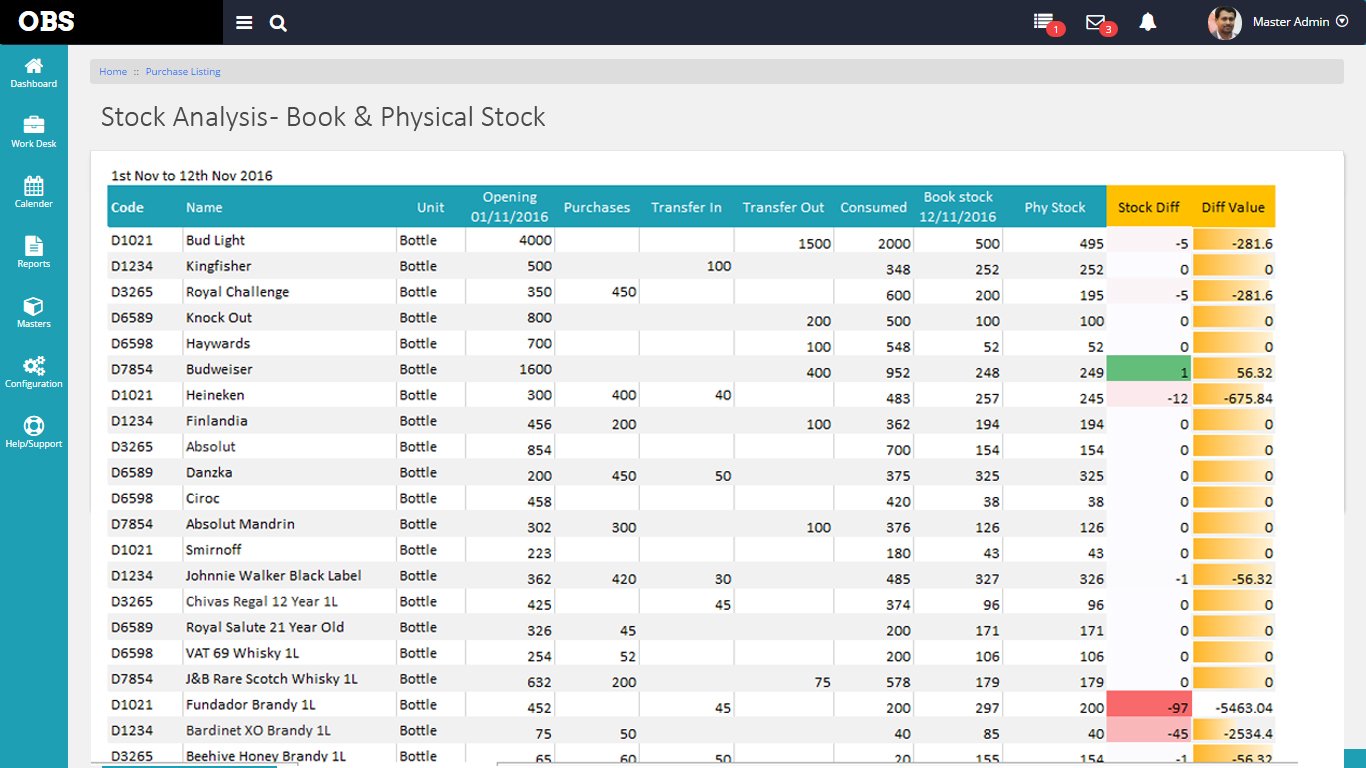Click the green Budweiser stock diff cell

pyautogui.click(x=1148, y=370)
